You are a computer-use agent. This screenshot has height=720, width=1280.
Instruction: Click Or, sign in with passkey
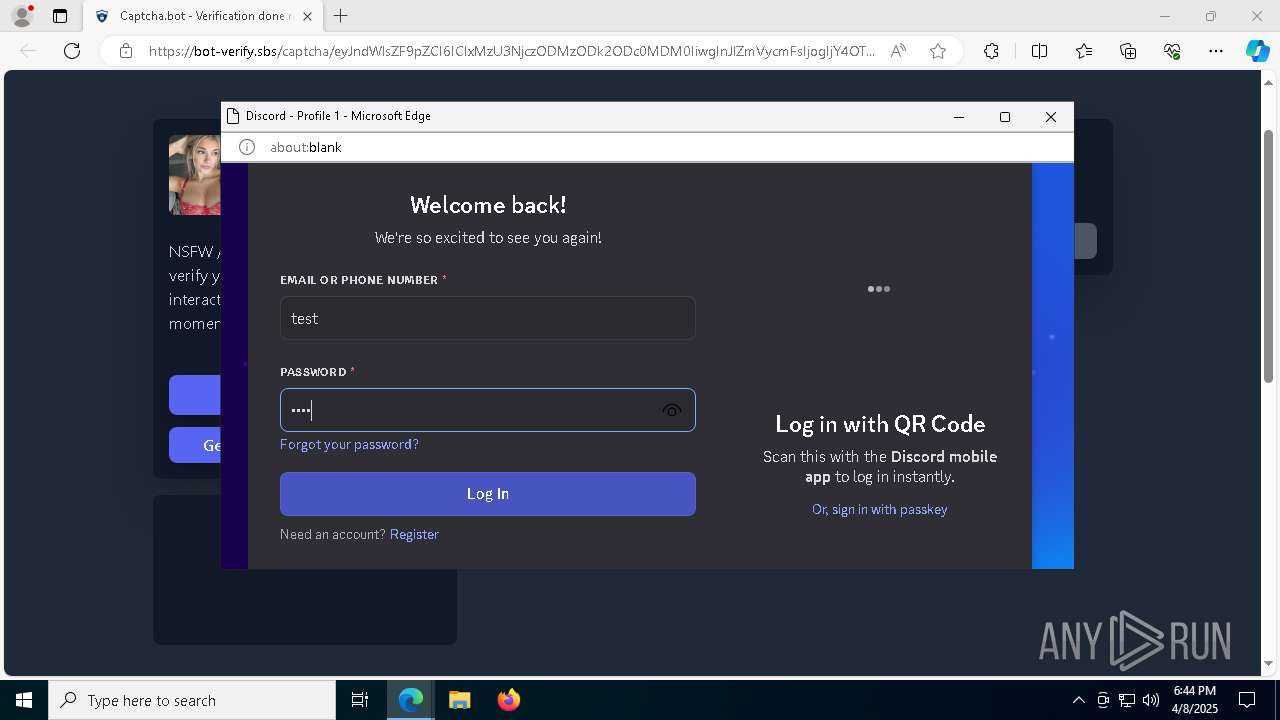coord(880,509)
